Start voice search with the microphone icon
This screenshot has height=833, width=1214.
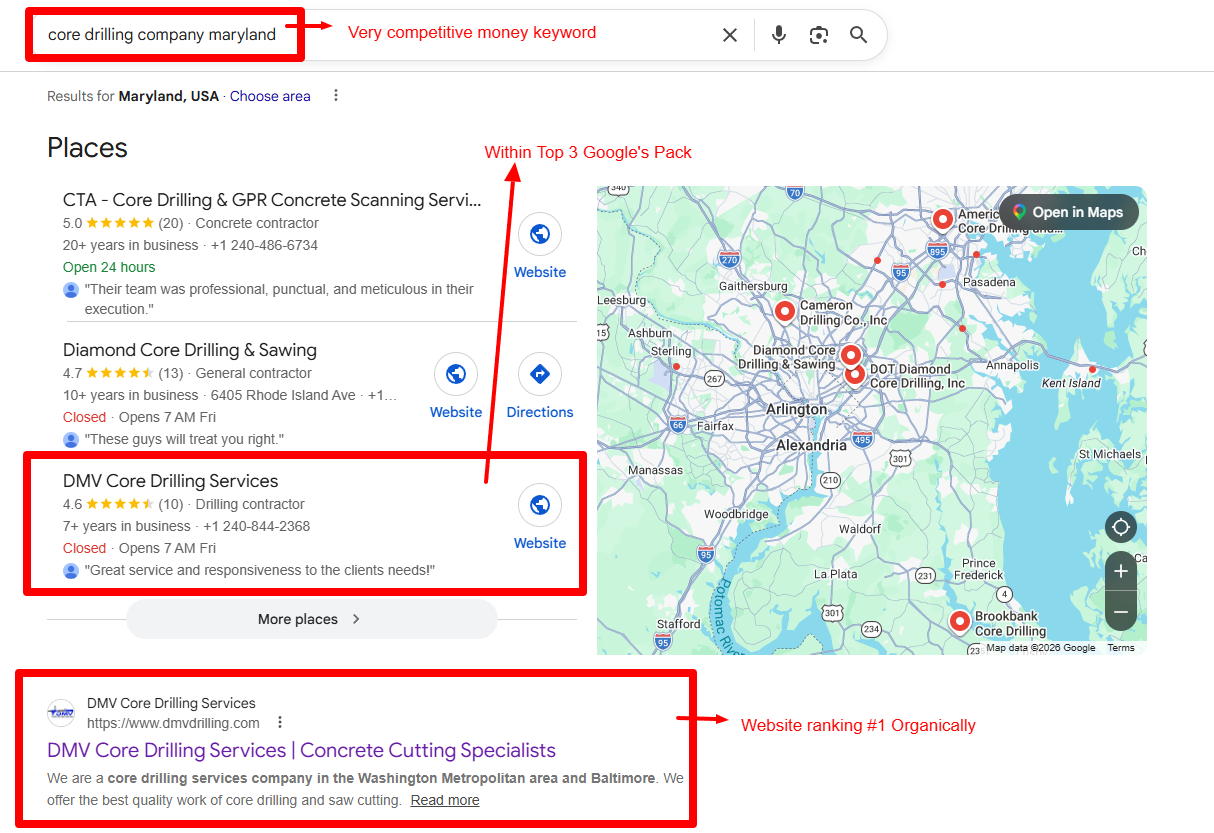pos(779,35)
